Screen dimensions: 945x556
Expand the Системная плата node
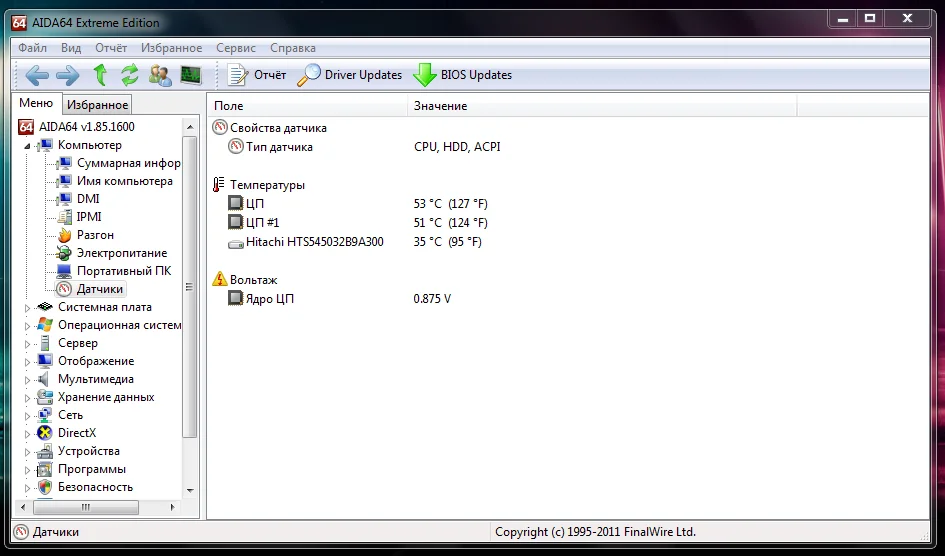click(27, 308)
